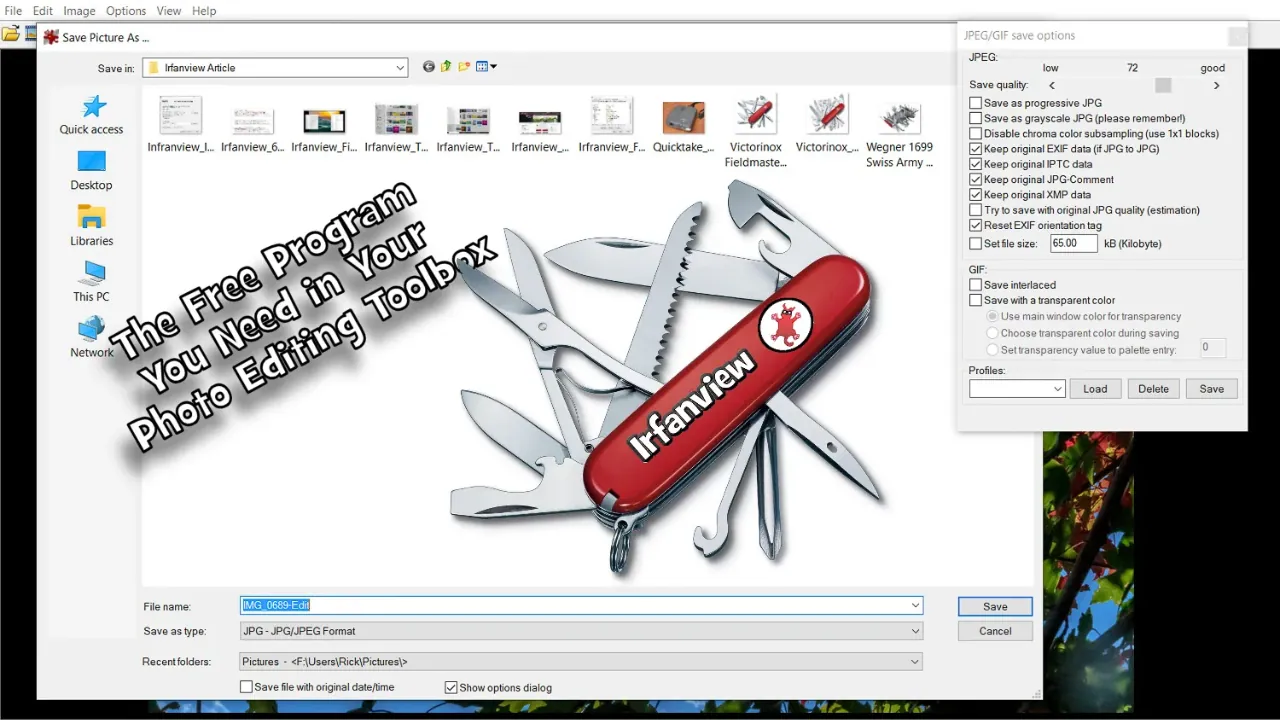Screen dimensions: 1280x720
Task: Select Choose transparent color during saving
Action: (992, 333)
